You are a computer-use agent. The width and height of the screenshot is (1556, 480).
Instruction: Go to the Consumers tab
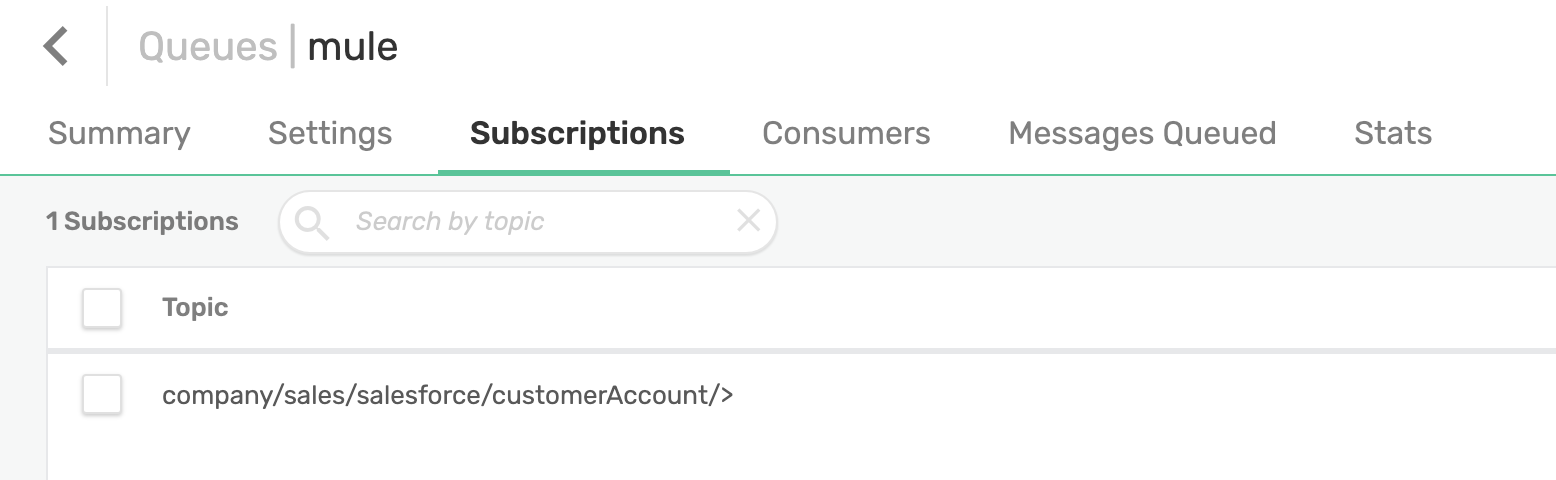tap(846, 134)
